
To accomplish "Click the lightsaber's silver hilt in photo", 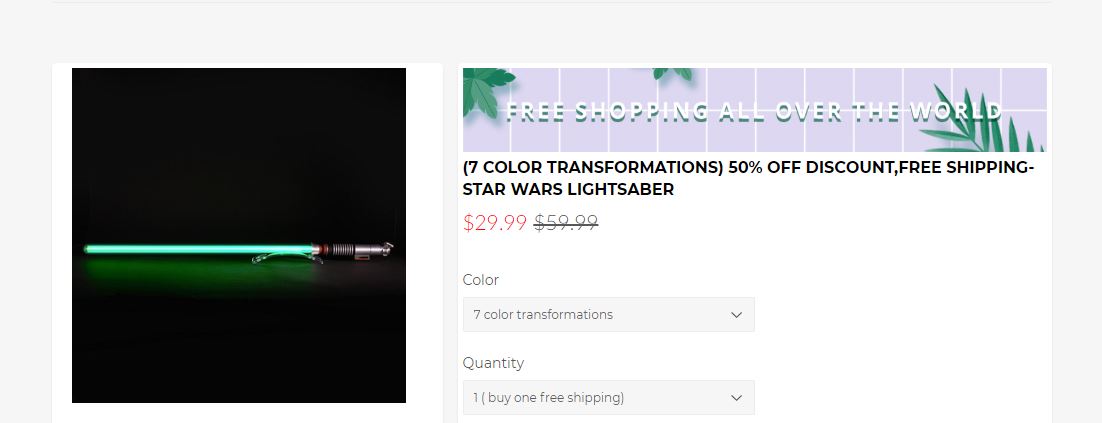I will (354, 249).
